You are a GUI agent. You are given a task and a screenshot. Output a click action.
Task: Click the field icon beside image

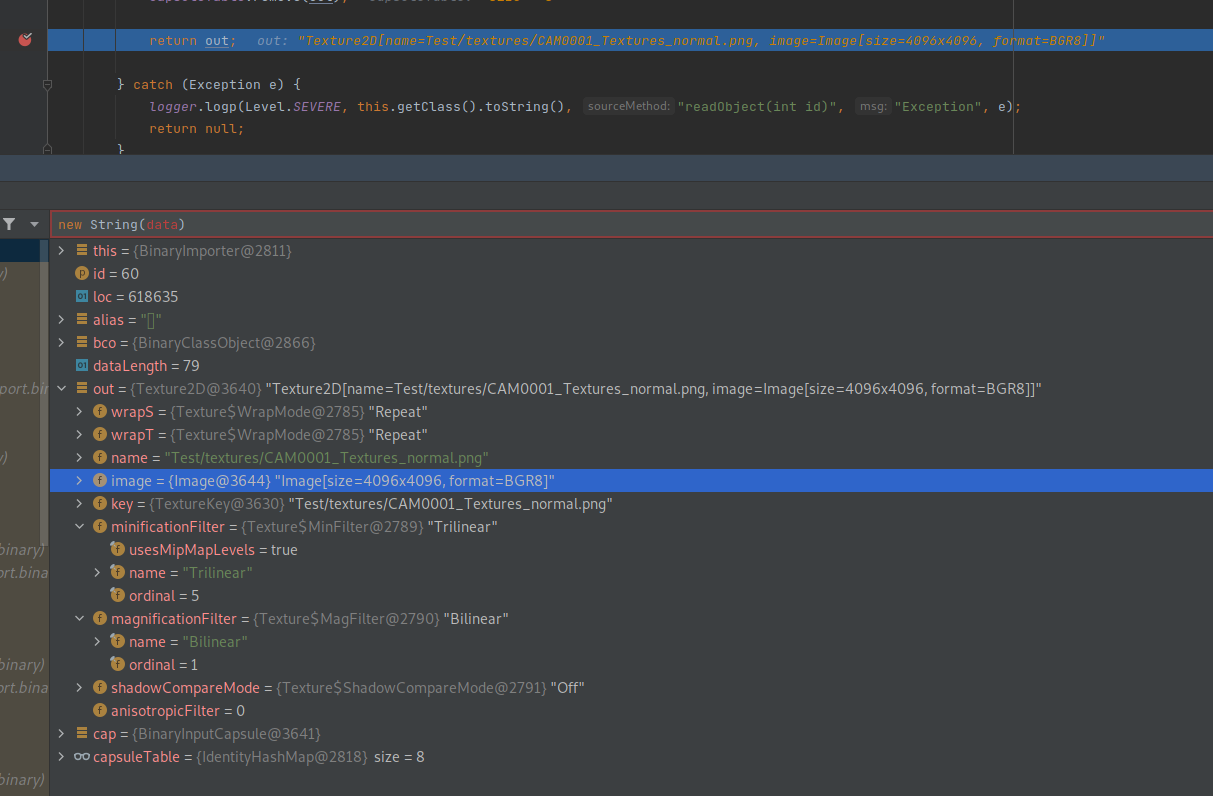(x=100, y=481)
